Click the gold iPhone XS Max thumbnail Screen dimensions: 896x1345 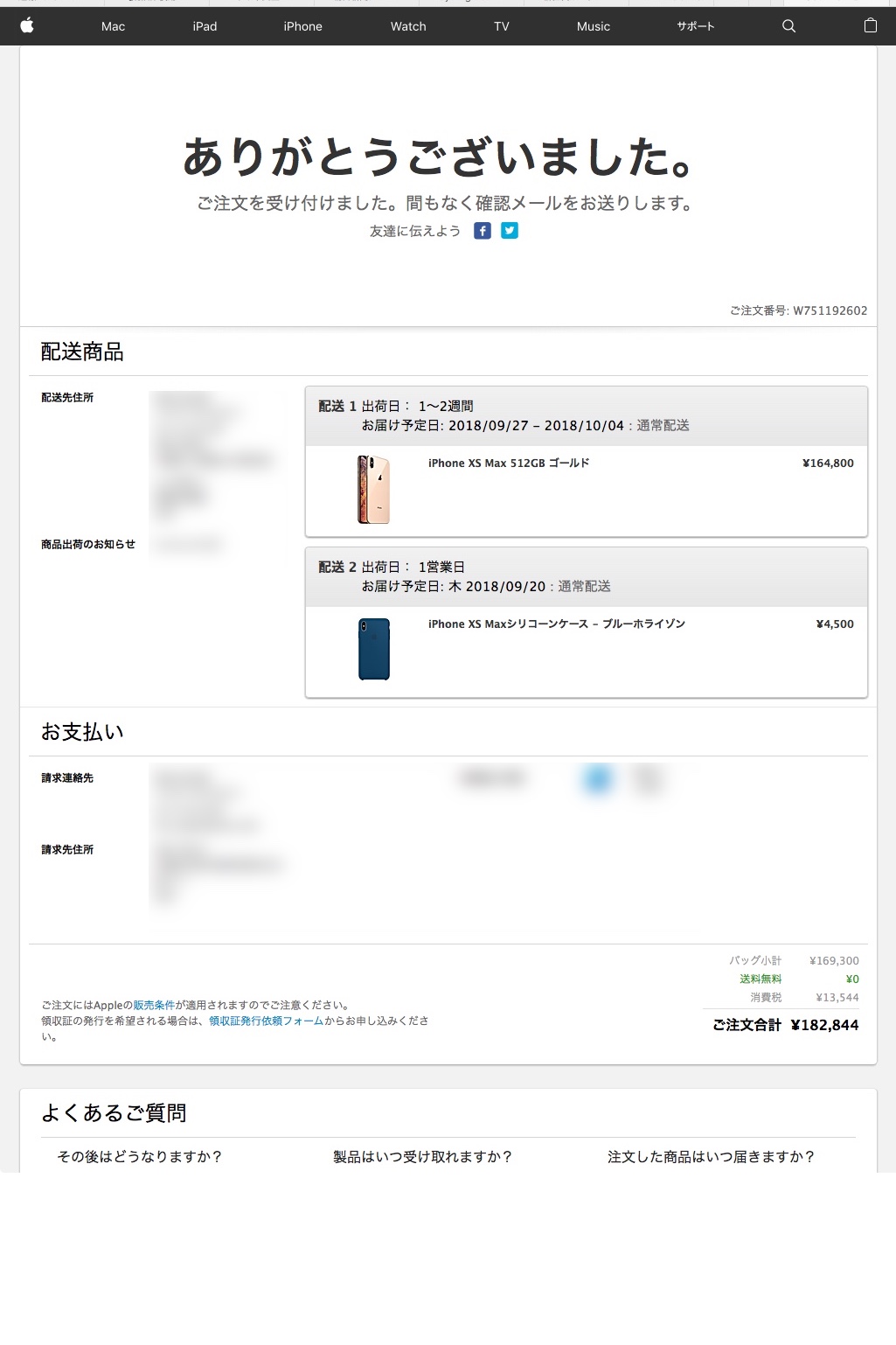tap(373, 490)
